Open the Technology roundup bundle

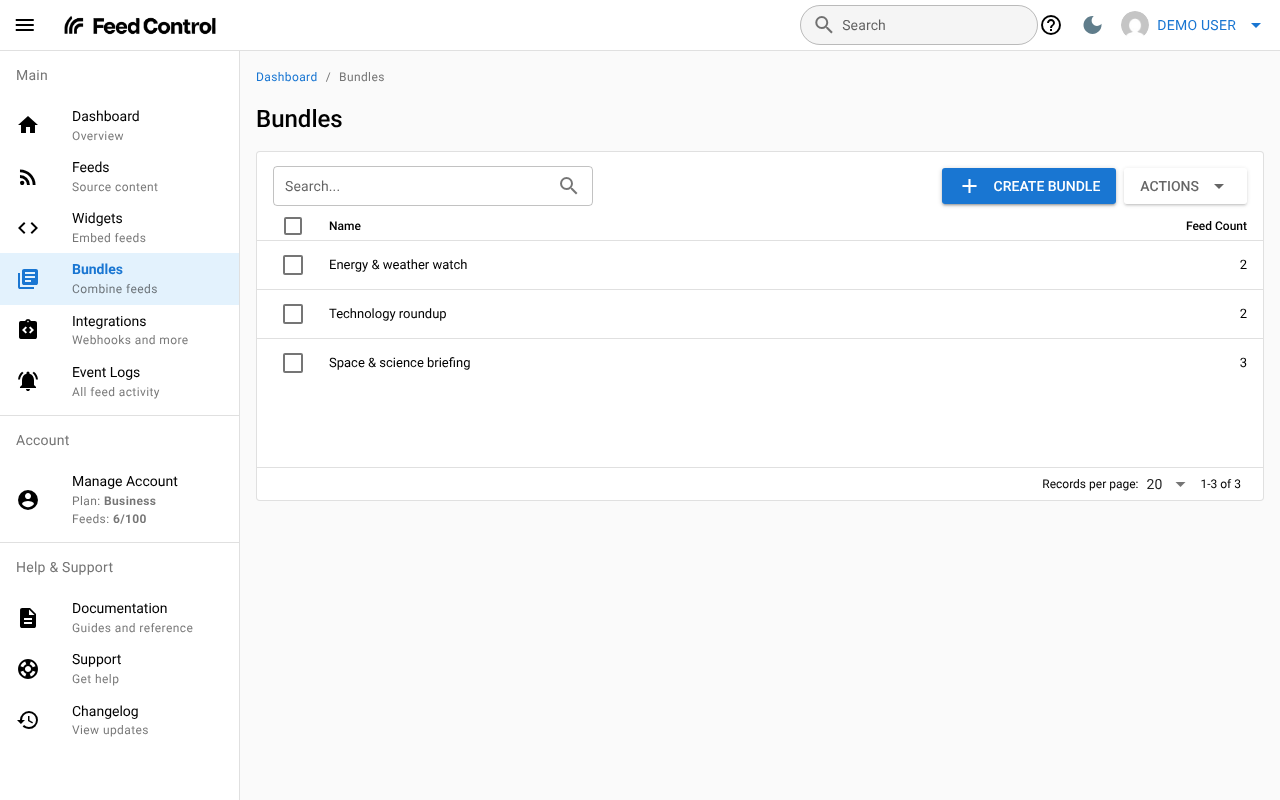[x=388, y=314]
